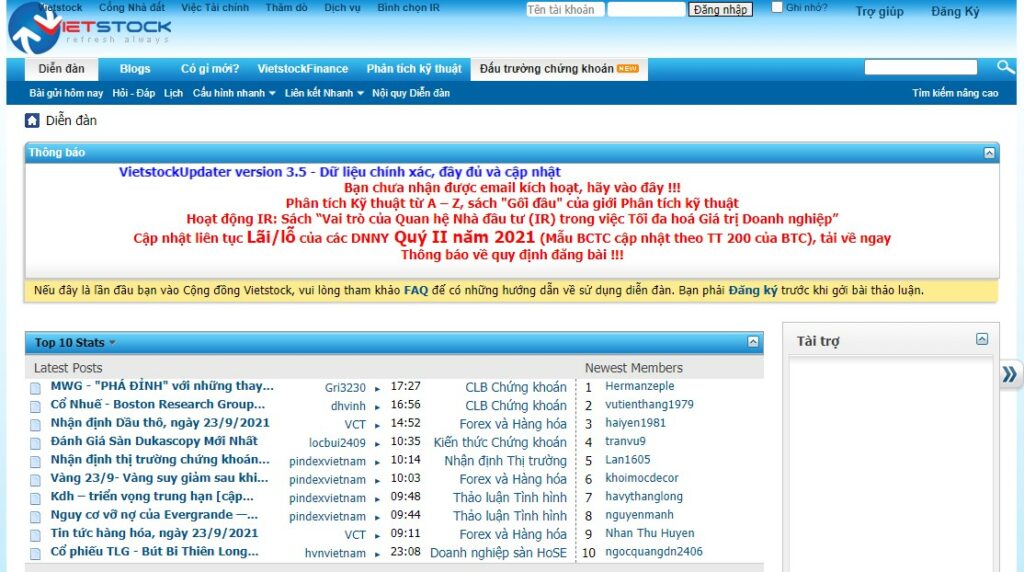Click post icon beside Kdh – triển vọng thread
The image size is (1024, 572).
35,498
